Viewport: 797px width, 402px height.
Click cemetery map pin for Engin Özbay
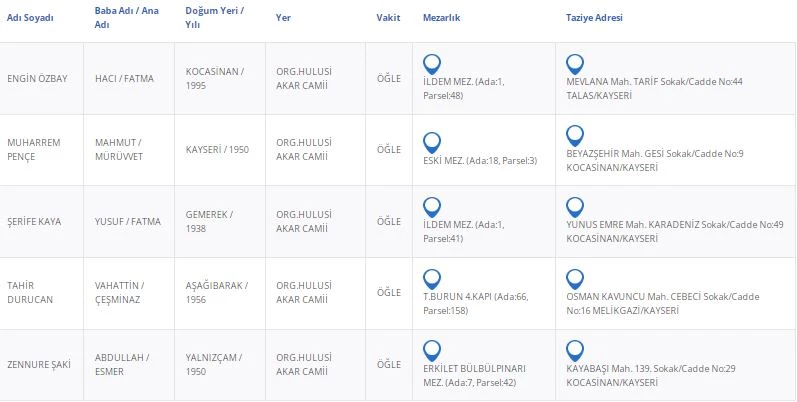coord(432,65)
